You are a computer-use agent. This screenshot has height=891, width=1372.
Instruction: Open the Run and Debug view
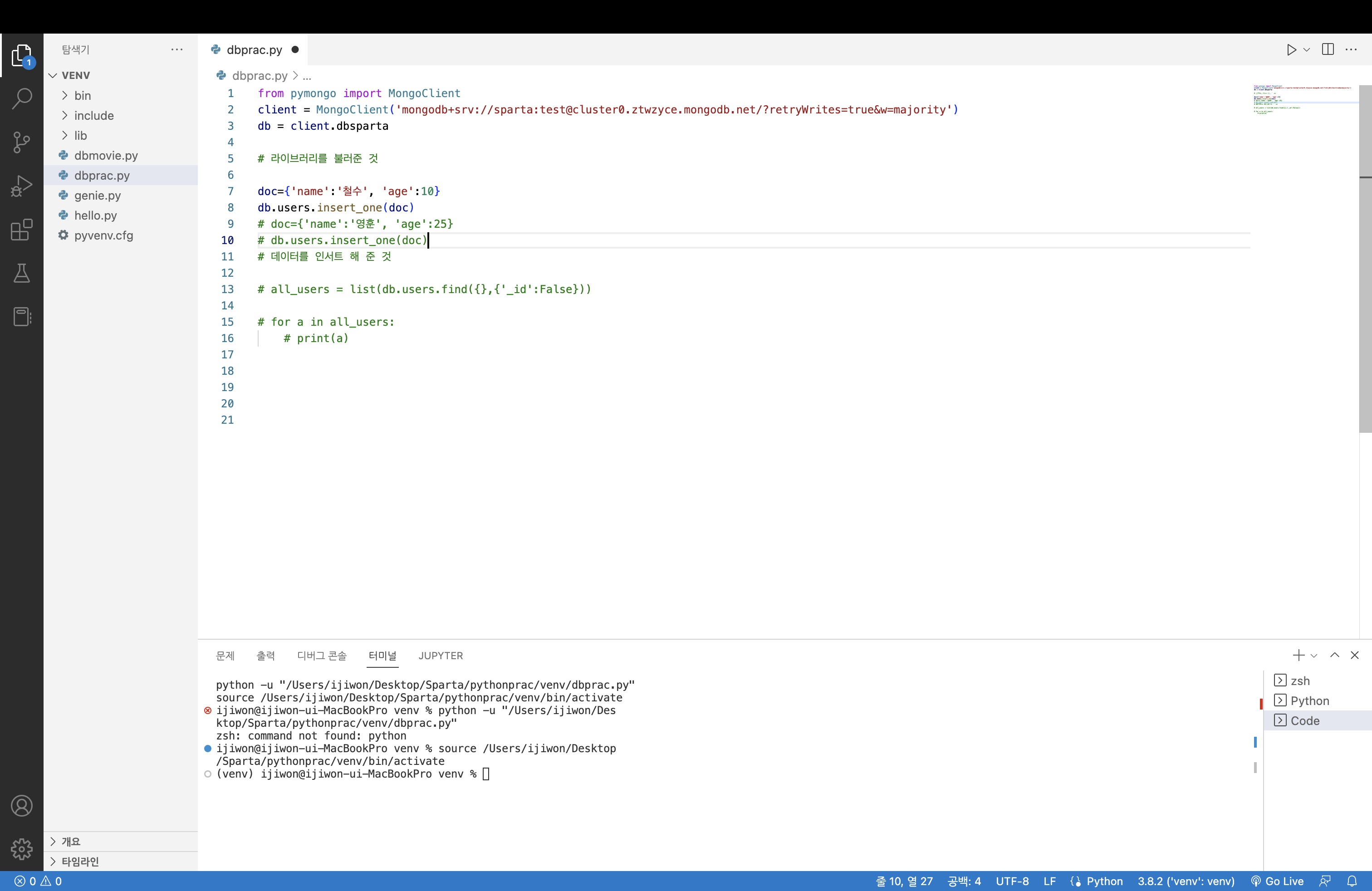pyautogui.click(x=22, y=186)
